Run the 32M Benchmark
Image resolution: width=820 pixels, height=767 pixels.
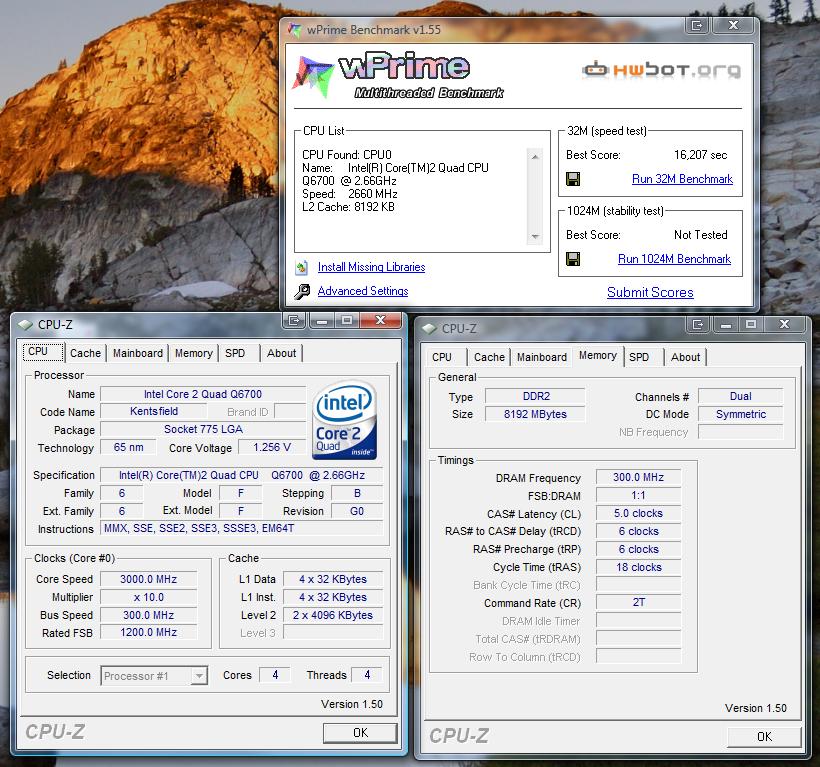682,179
